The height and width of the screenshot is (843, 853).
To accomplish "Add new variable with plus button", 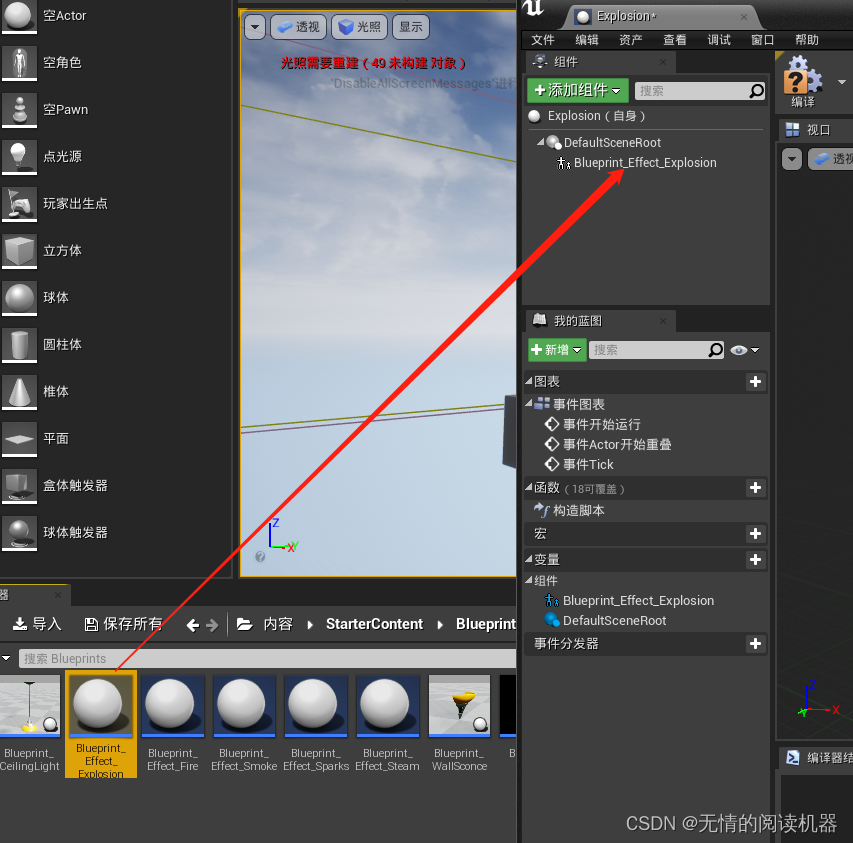I will click(x=755, y=560).
